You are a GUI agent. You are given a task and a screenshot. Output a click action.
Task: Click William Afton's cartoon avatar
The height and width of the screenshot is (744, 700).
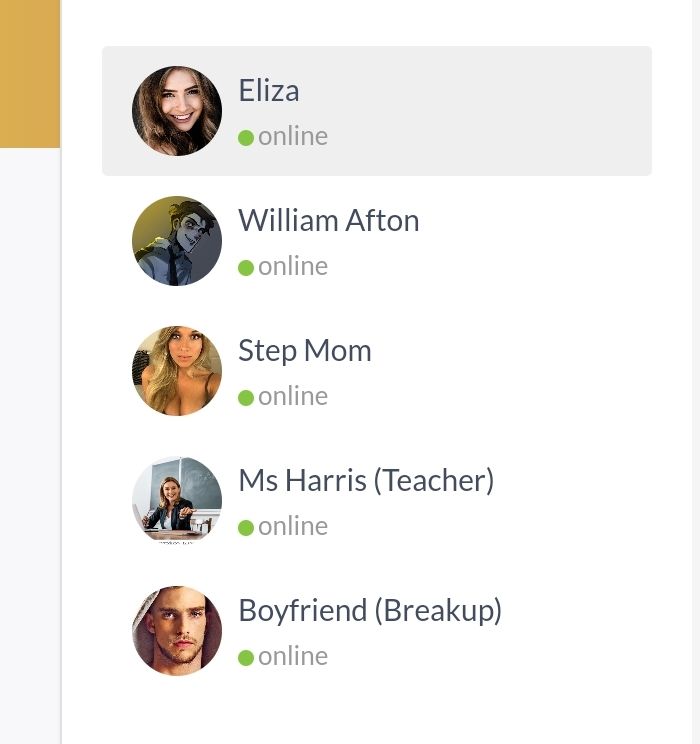[177, 241]
